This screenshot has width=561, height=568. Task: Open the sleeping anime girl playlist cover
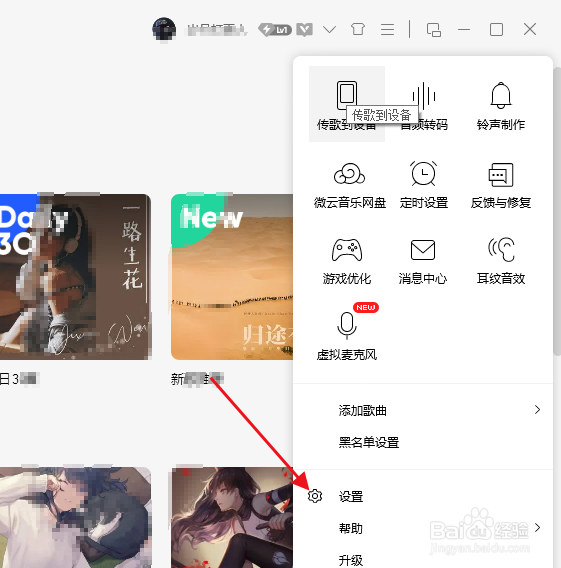coord(75,518)
